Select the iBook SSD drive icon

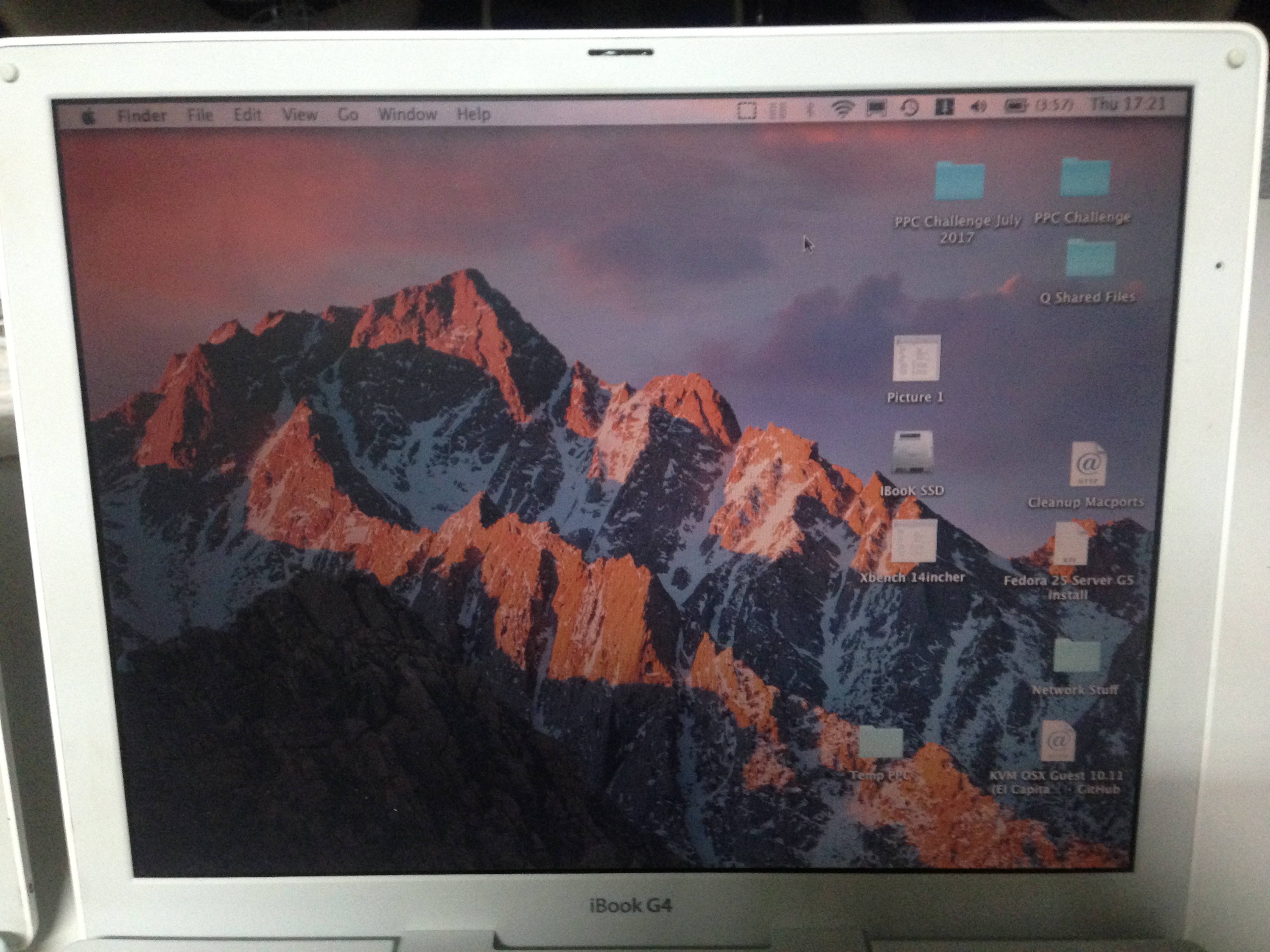pos(914,452)
